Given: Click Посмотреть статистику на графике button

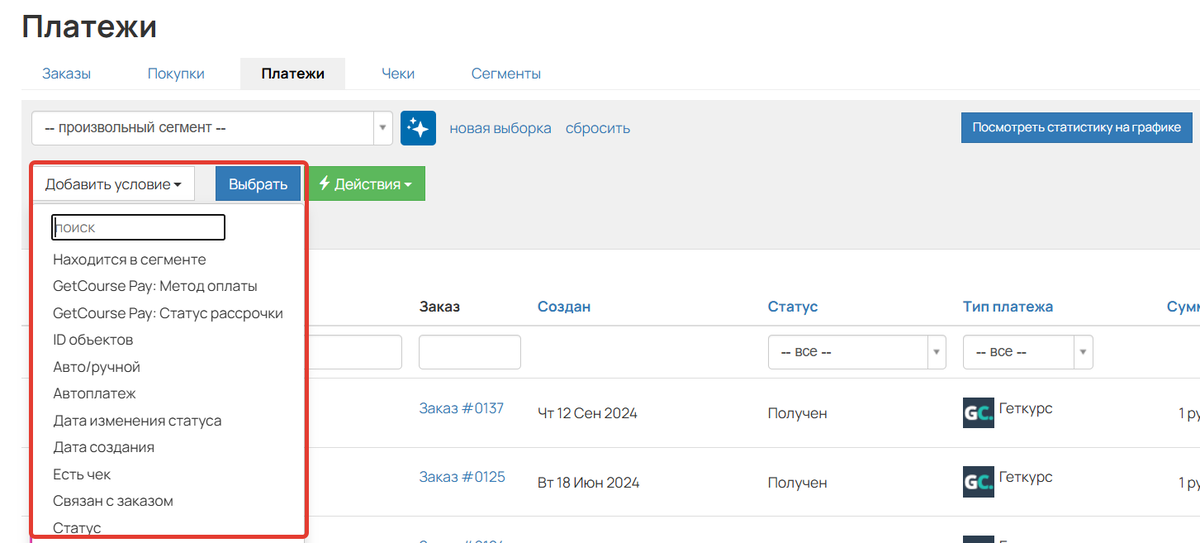Looking at the screenshot, I should [1077, 128].
